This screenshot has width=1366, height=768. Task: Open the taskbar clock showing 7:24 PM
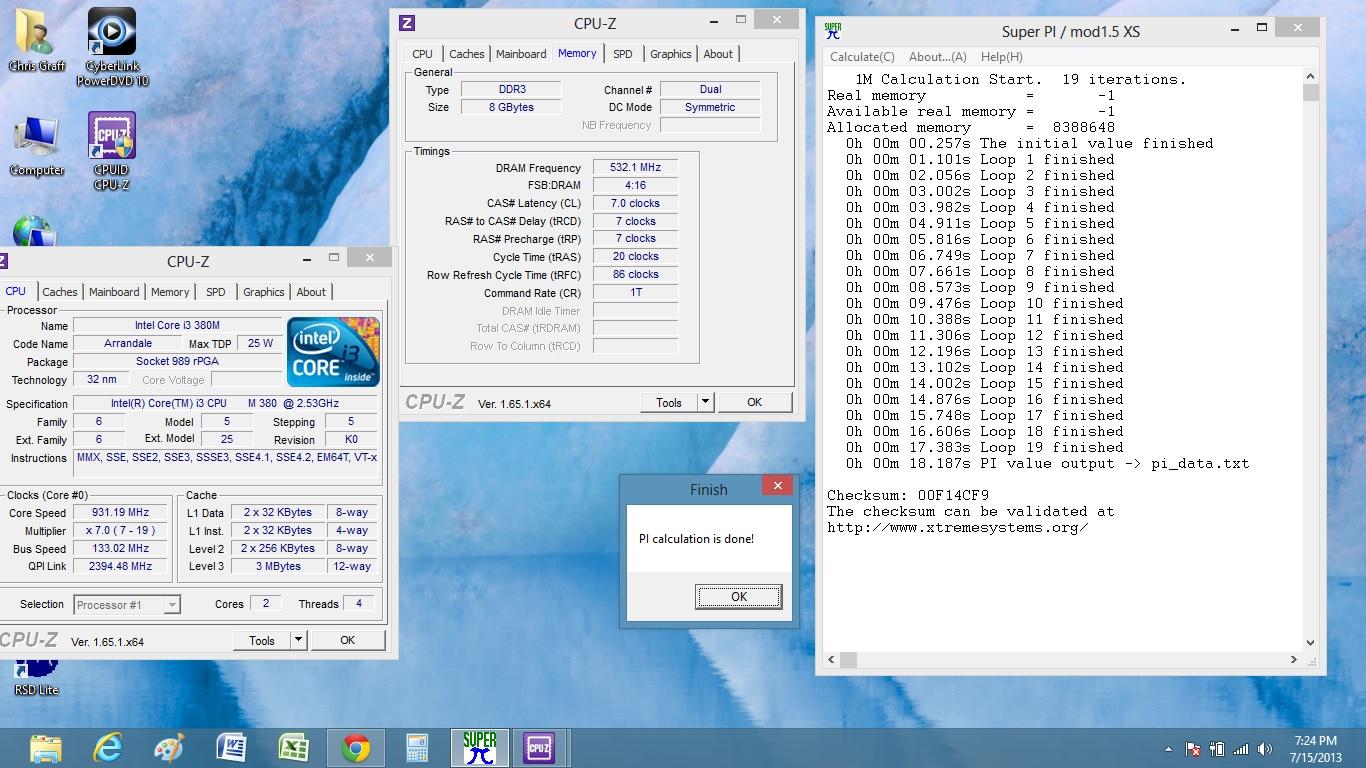(x=1315, y=749)
